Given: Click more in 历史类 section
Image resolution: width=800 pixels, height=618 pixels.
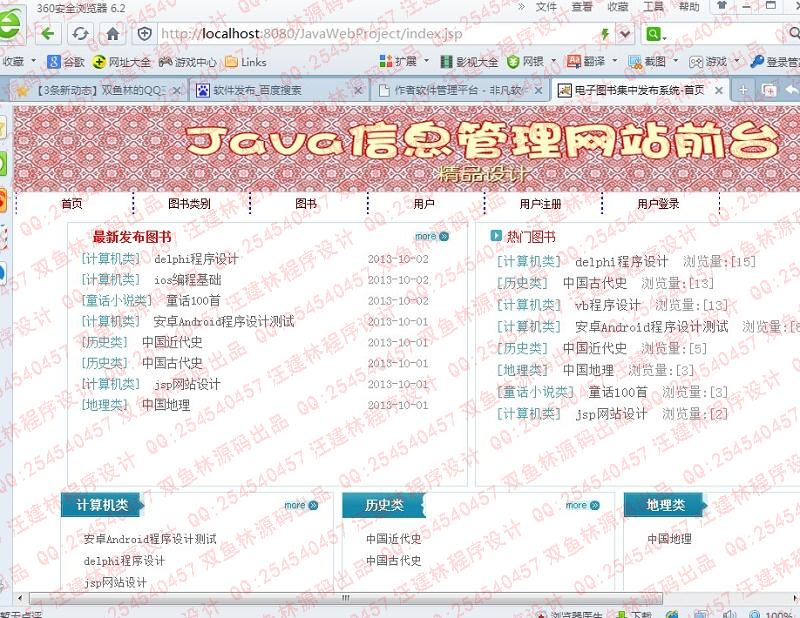Looking at the screenshot, I should click(583, 505).
